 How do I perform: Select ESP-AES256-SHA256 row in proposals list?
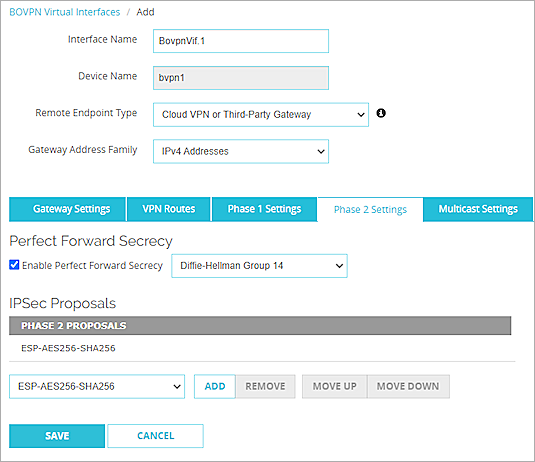262,348
